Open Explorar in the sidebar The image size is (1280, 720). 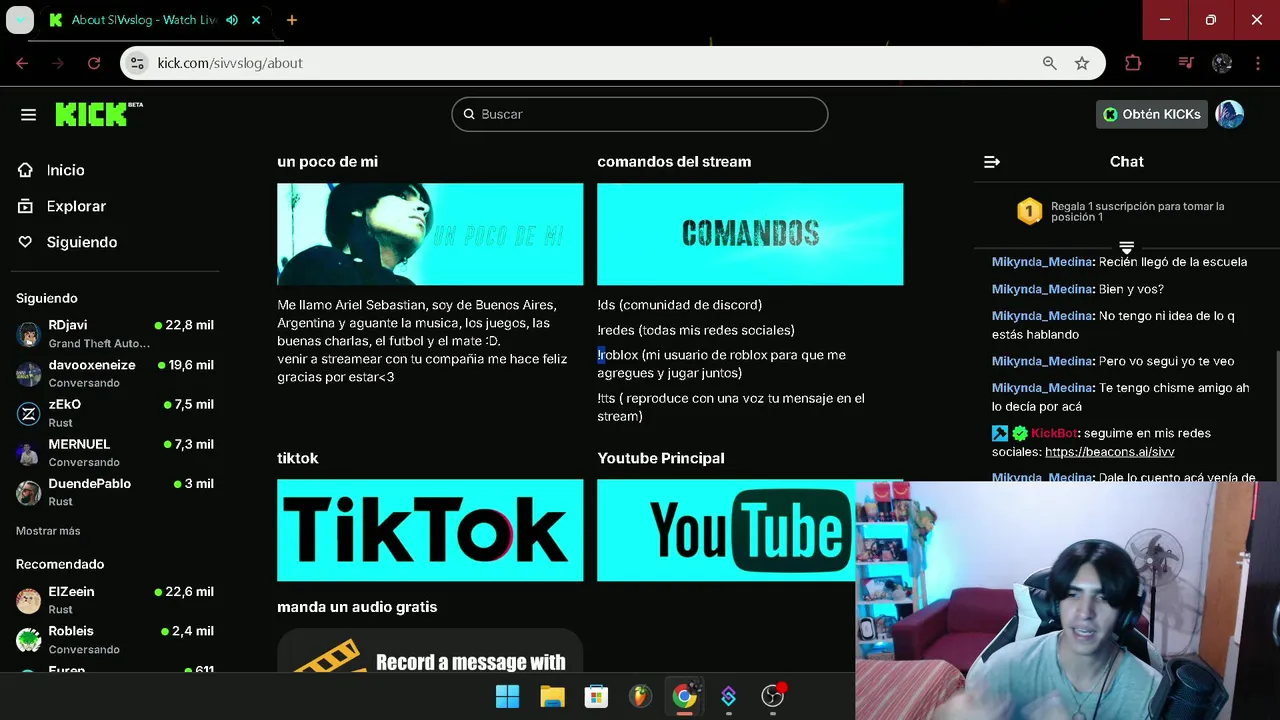click(76, 206)
